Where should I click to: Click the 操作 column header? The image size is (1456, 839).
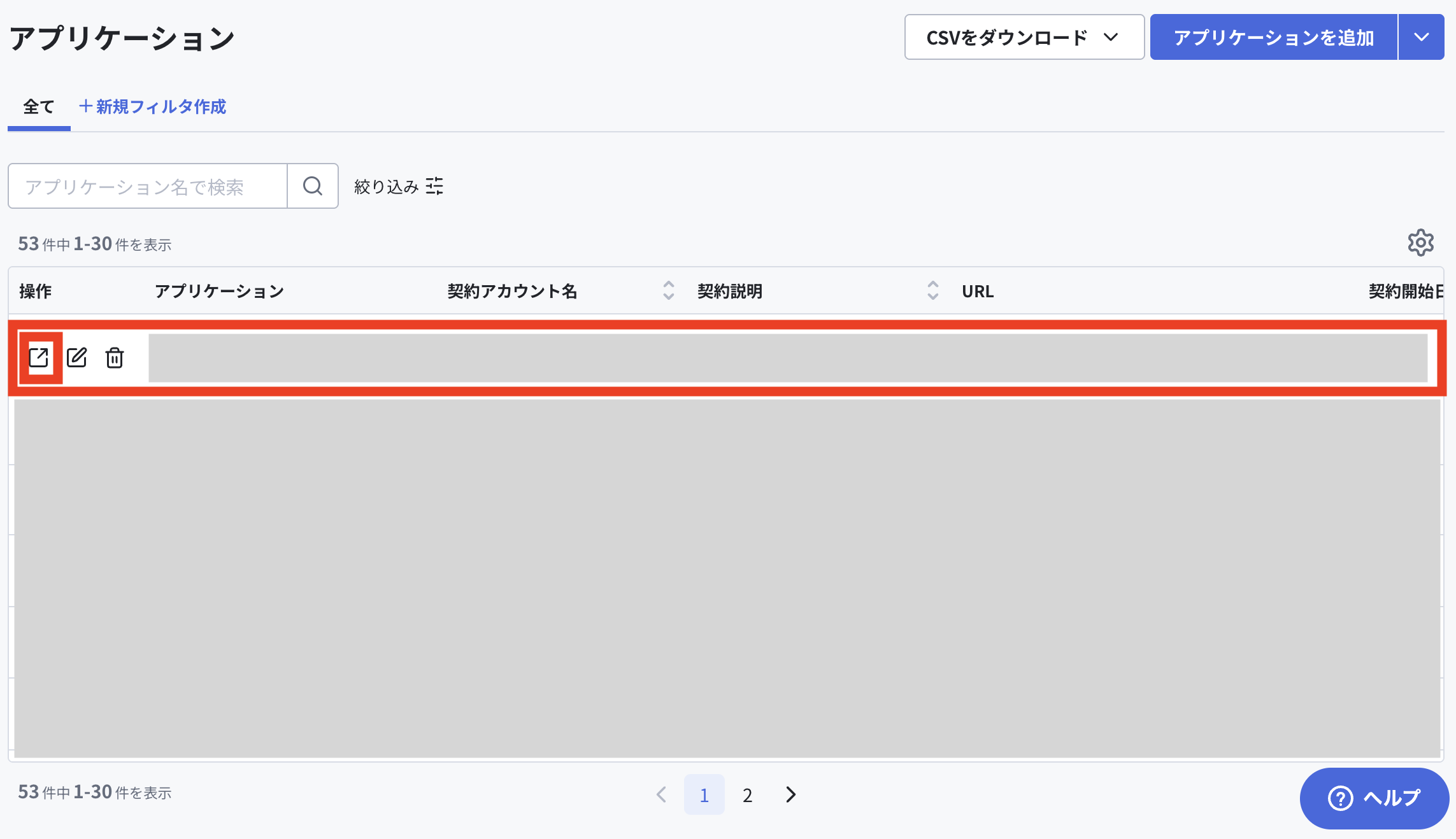point(36,291)
